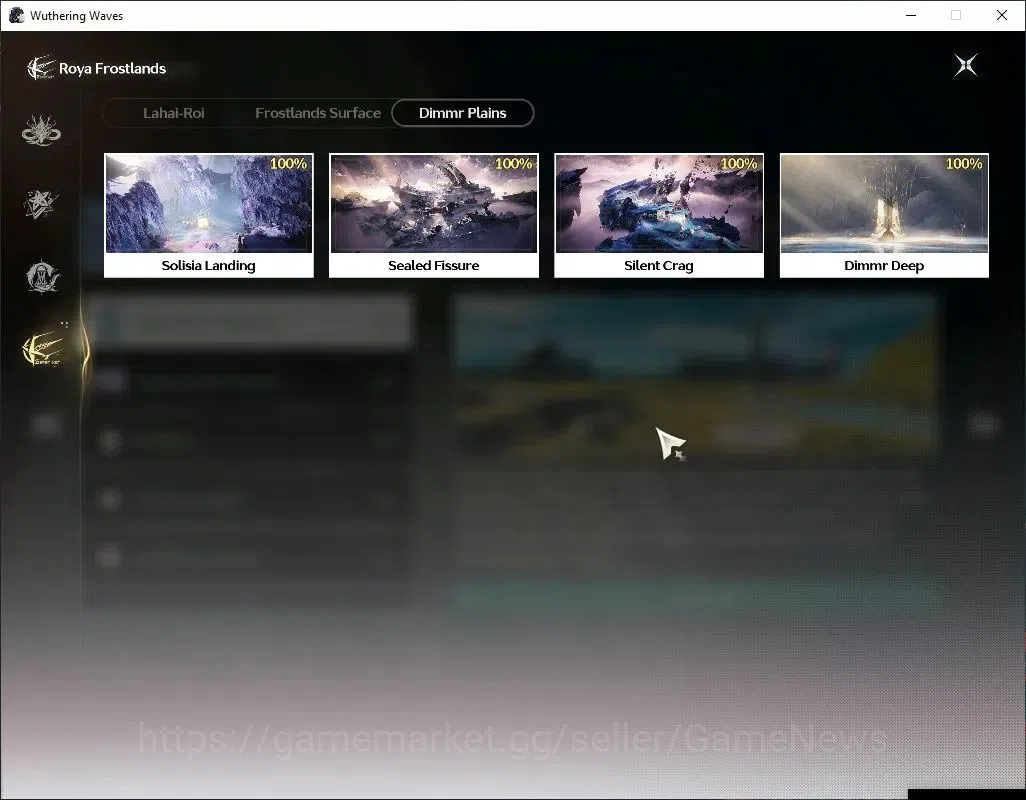
Task: Open the Silent Crag area card
Action: (x=659, y=215)
